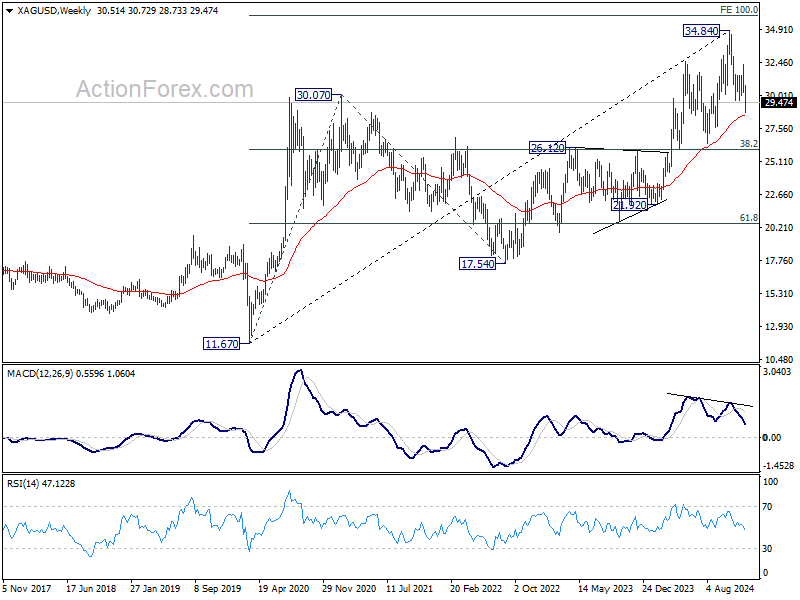The image size is (800, 600).
Task: Click the 29 Nov 2020 date label
Action: 348,589
